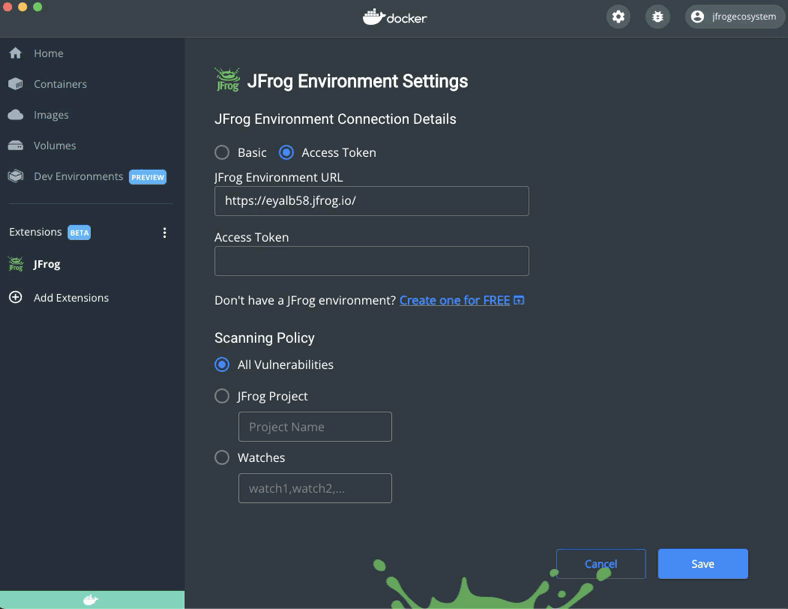The image size is (788, 609).
Task: Select the JFrog Project radio button
Action: [222, 396]
